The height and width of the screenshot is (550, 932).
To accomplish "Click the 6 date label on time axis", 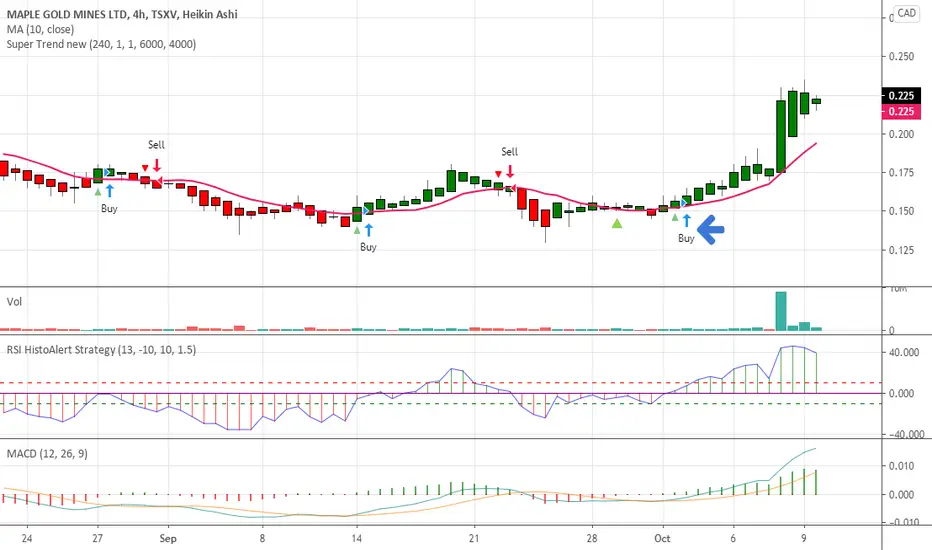I will (x=733, y=539).
